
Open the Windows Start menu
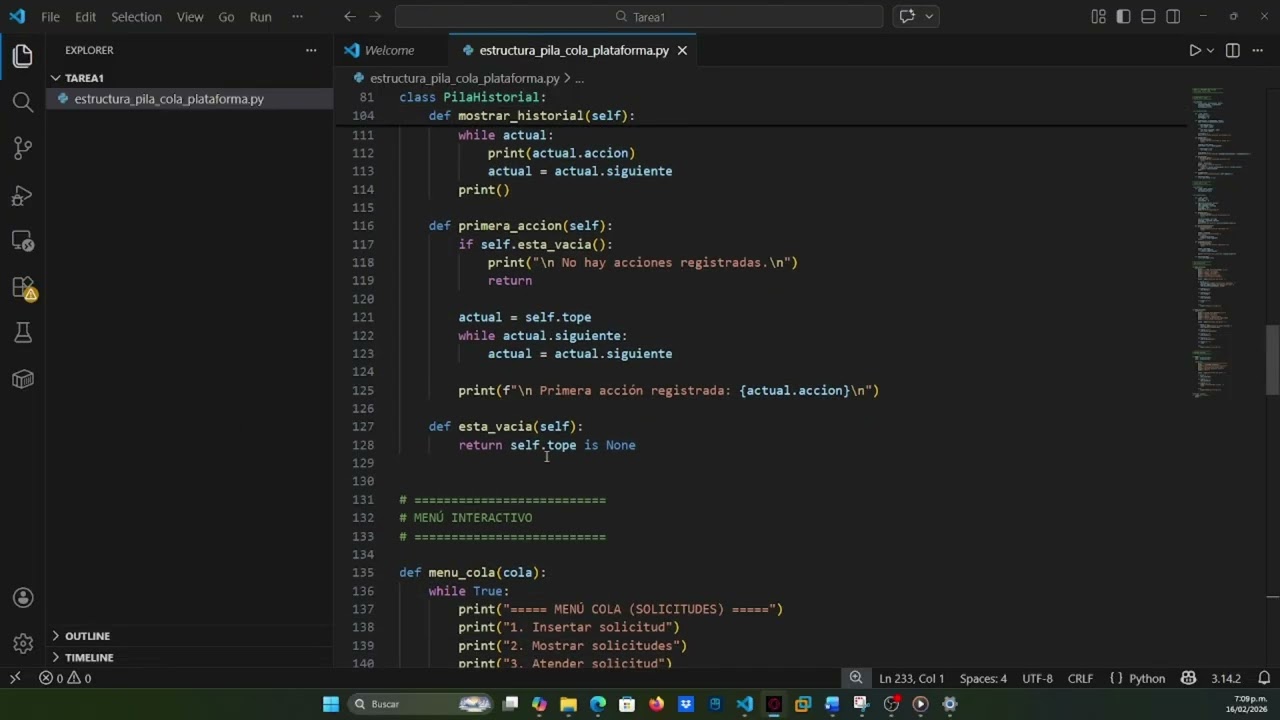331,704
